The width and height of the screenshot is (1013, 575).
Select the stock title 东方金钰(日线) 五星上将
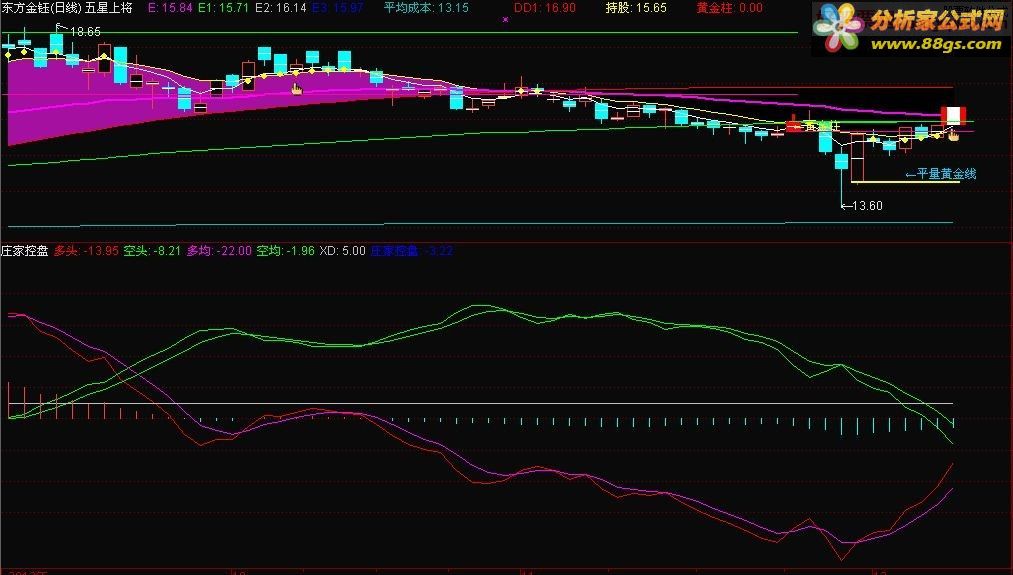(67, 8)
